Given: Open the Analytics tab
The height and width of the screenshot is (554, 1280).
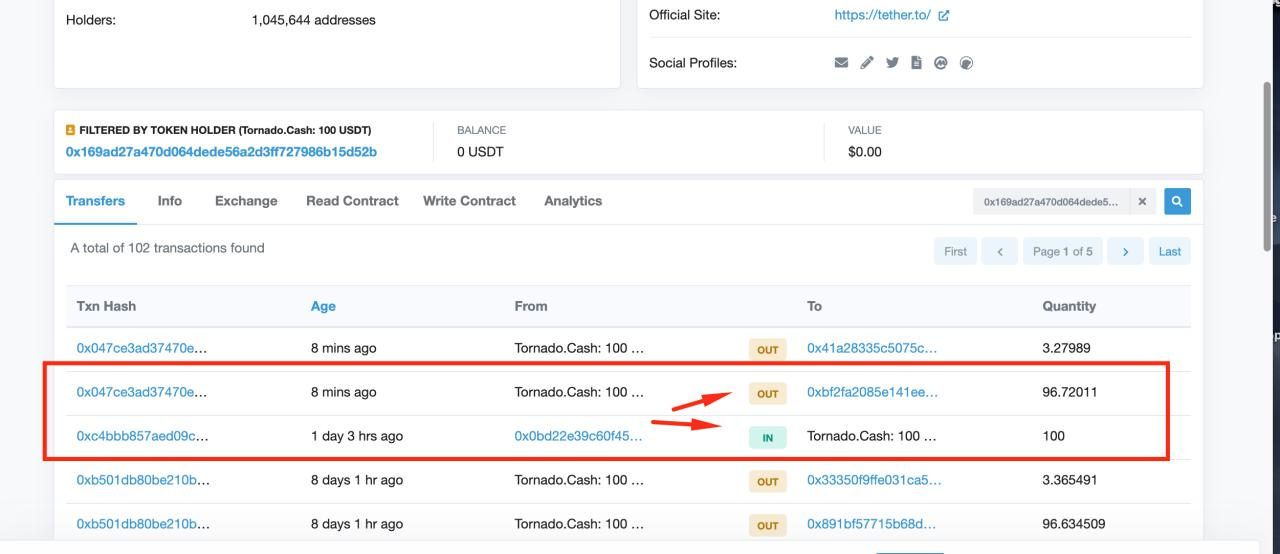Looking at the screenshot, I should click(x=573, y=201).
